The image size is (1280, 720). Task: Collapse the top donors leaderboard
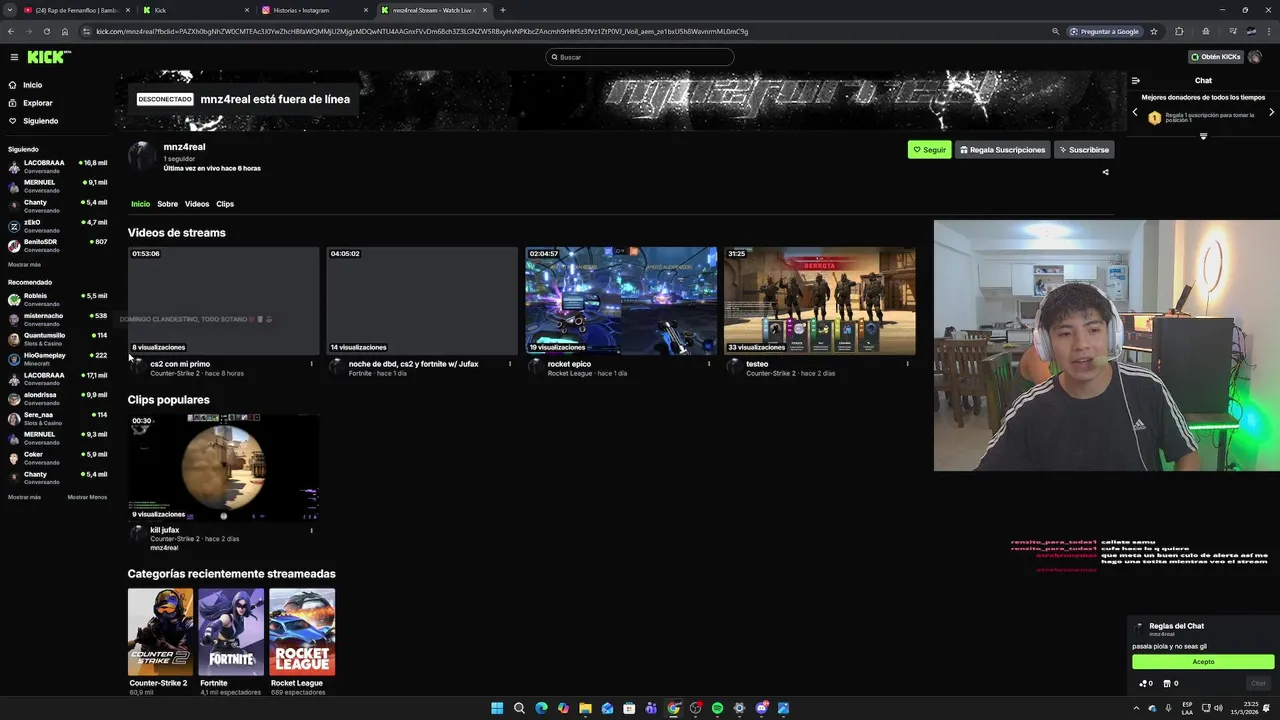(x=1203, y=136)
